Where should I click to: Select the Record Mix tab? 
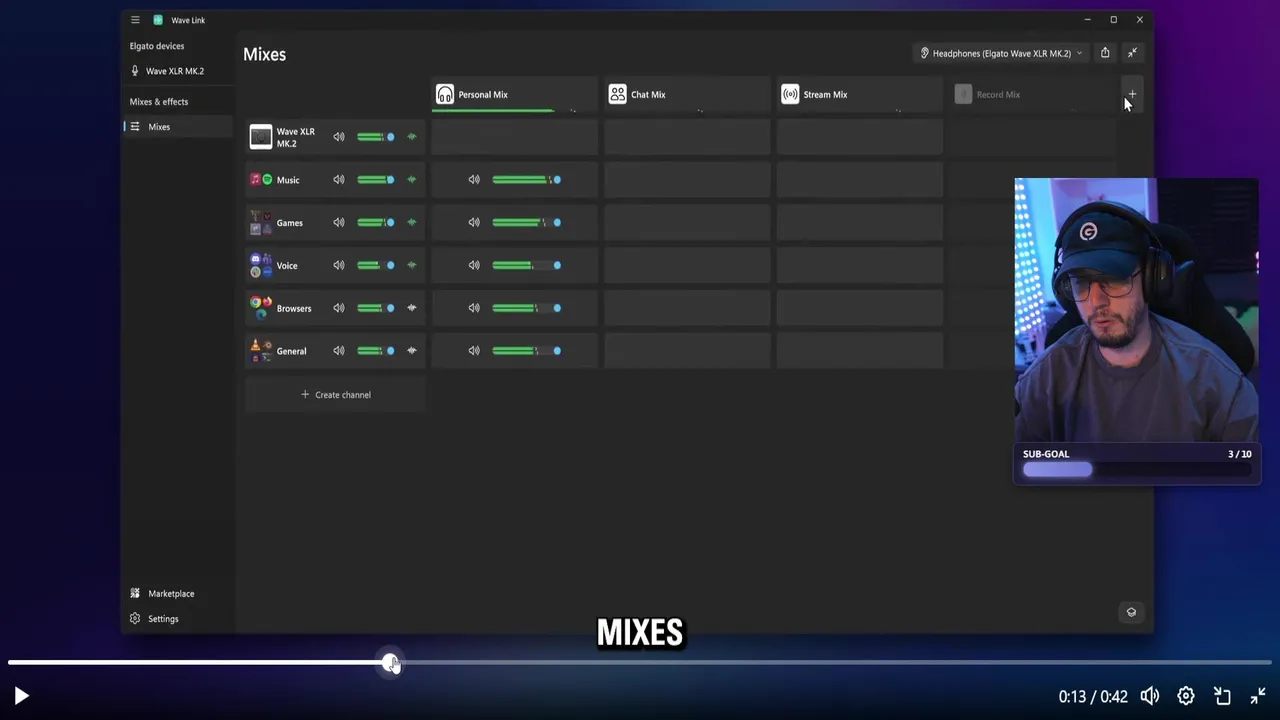tap(1033, 94)
